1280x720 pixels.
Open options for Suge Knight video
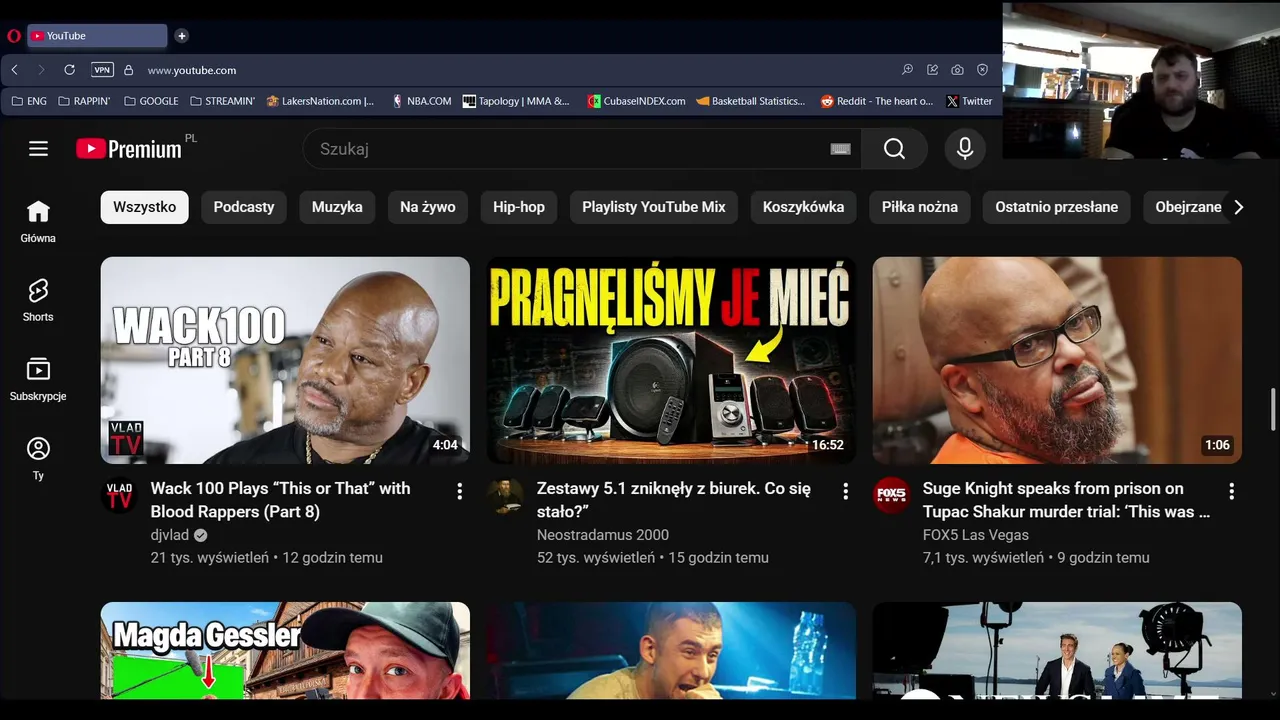pos(1231,491)
